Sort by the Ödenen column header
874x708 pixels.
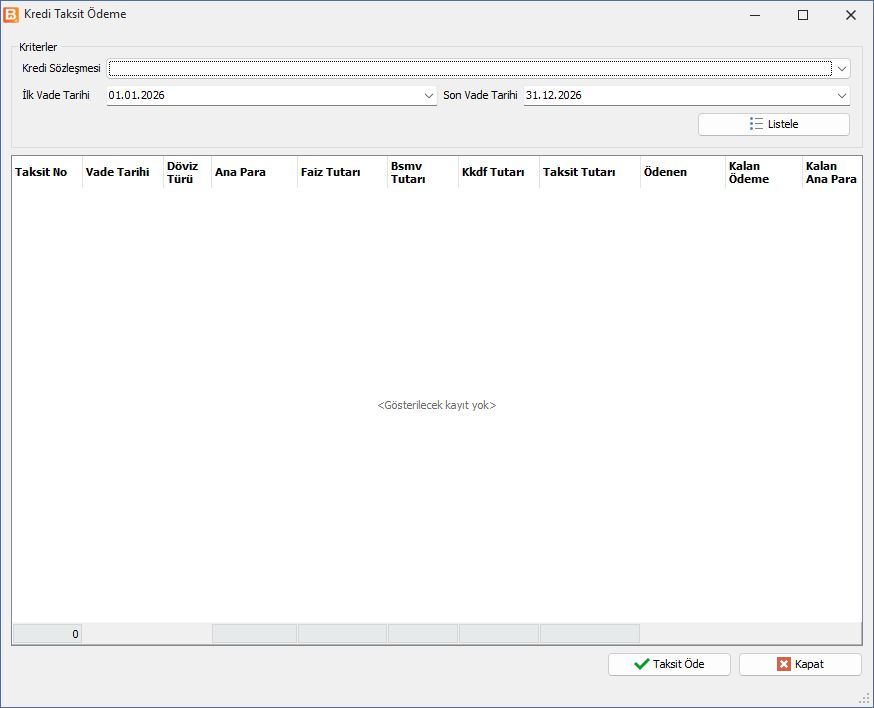[683, 172]
